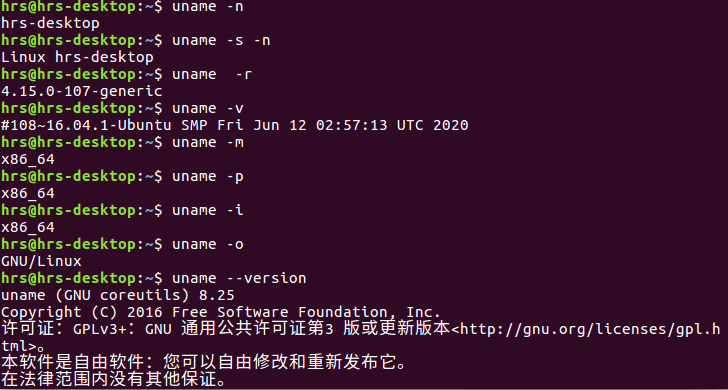The height and width of the screenshot is (390, 728).
Task: Click the first "hrs-desktop" hostname output line
Action: [50, 23]
